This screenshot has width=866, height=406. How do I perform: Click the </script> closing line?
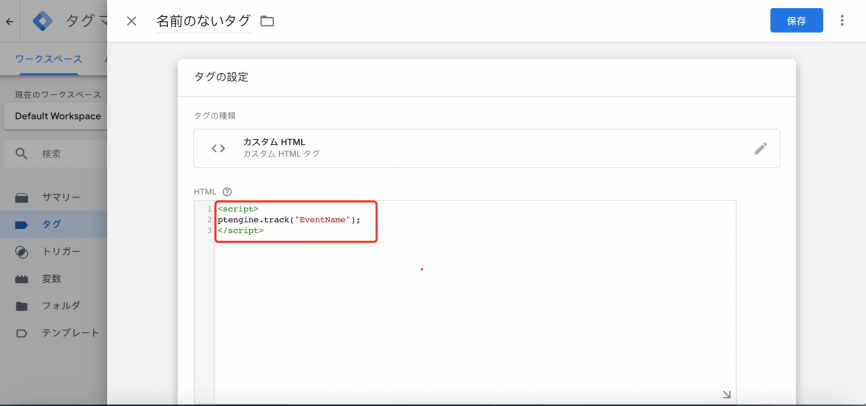pos(240,230)
